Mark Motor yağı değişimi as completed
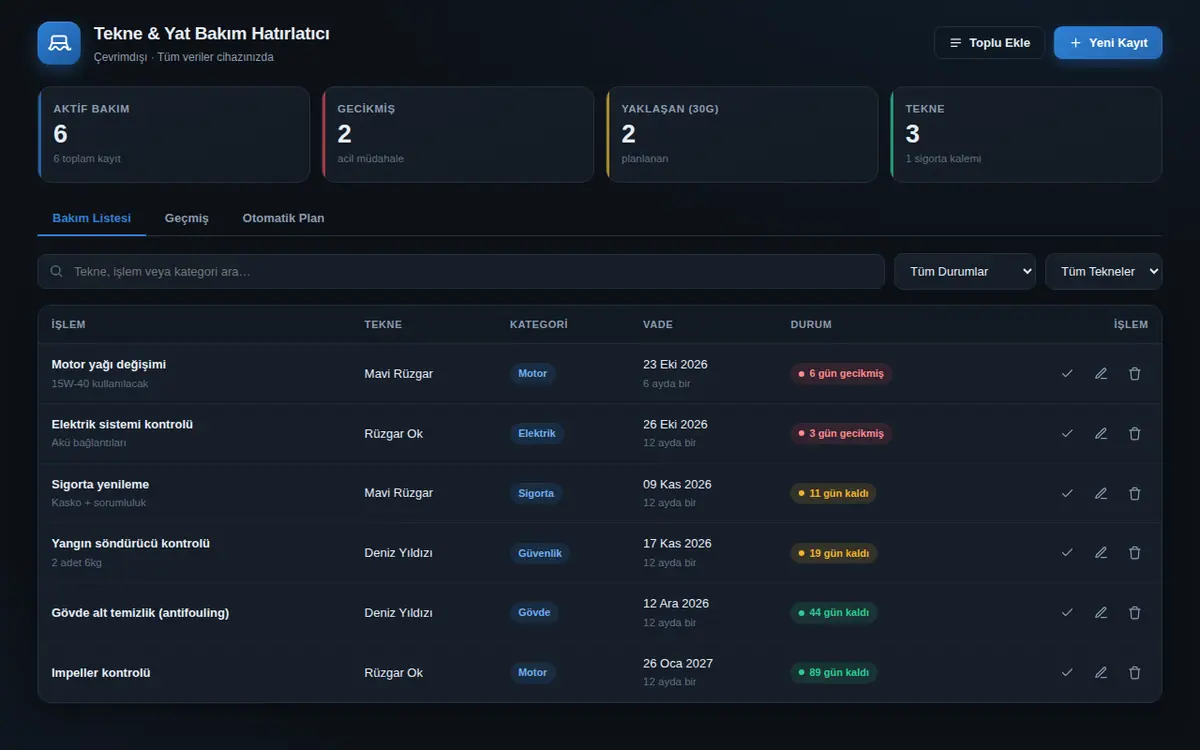1200x750 pixels. pyautogui.click(x=1067, y=374)
